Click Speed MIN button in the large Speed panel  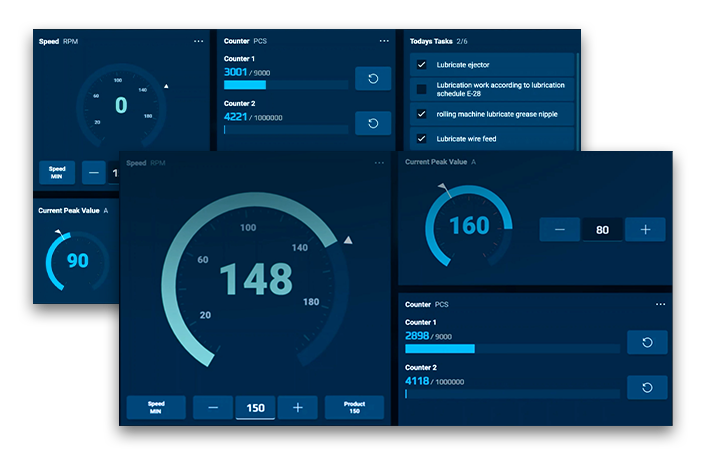[156, 407]
